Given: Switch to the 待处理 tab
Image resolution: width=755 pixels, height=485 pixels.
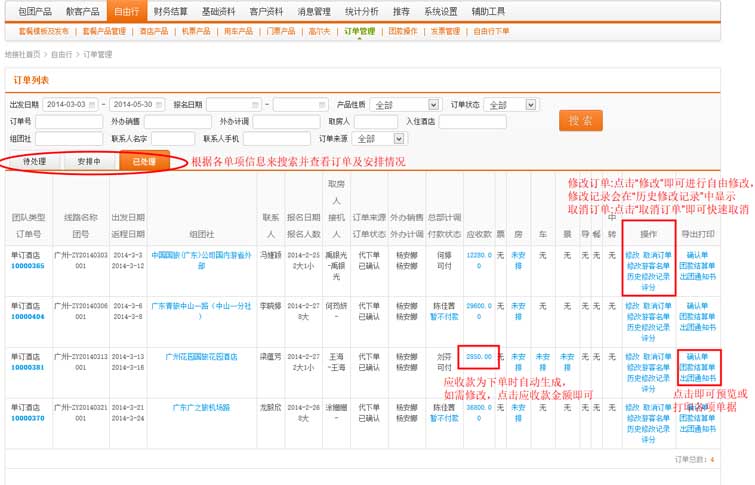Looking at the screenshot, I should (x=35, y=162).
